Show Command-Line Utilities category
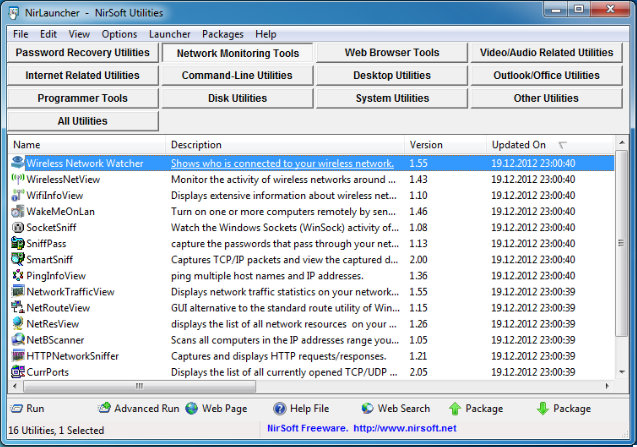The height and width of the screenshot is (447, 637). (x=237, y=75)
